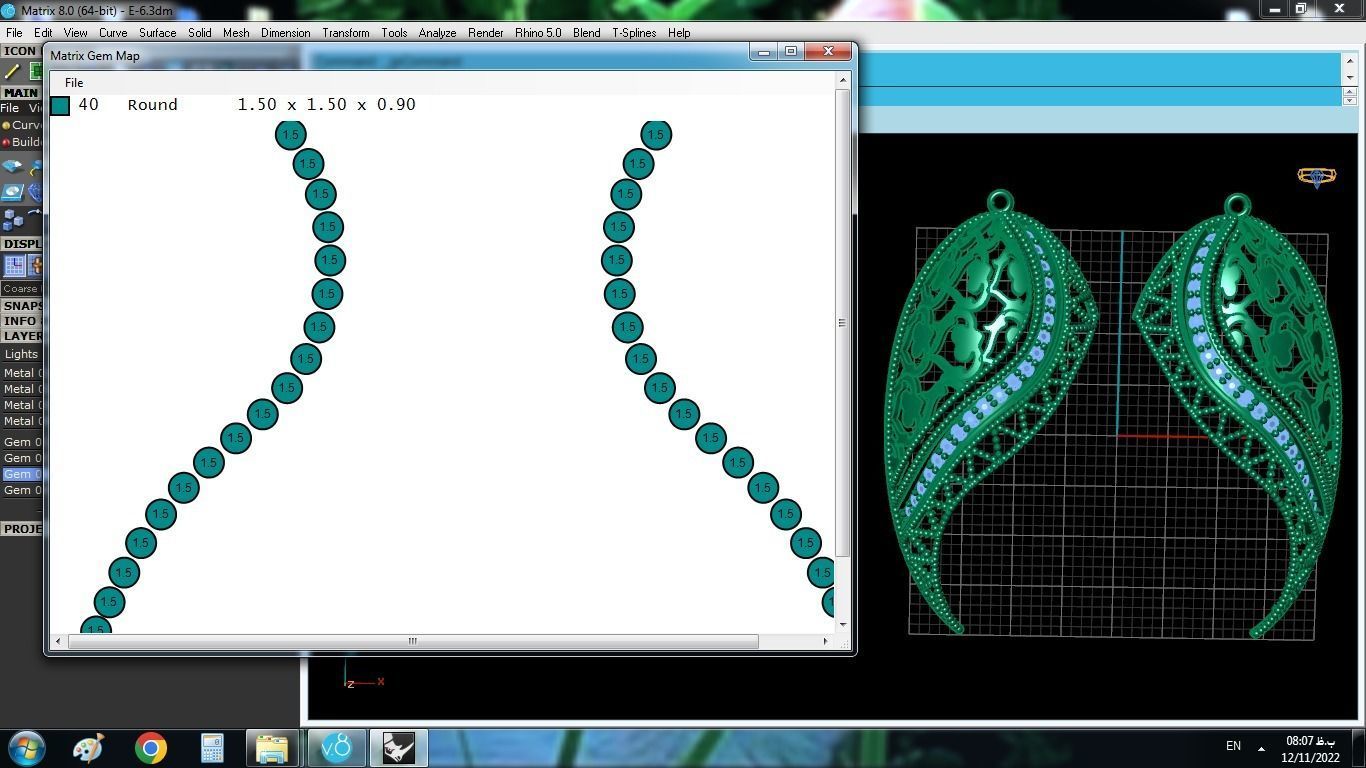
Task: Expand the INFO panel header
Action: pos(21,321)
